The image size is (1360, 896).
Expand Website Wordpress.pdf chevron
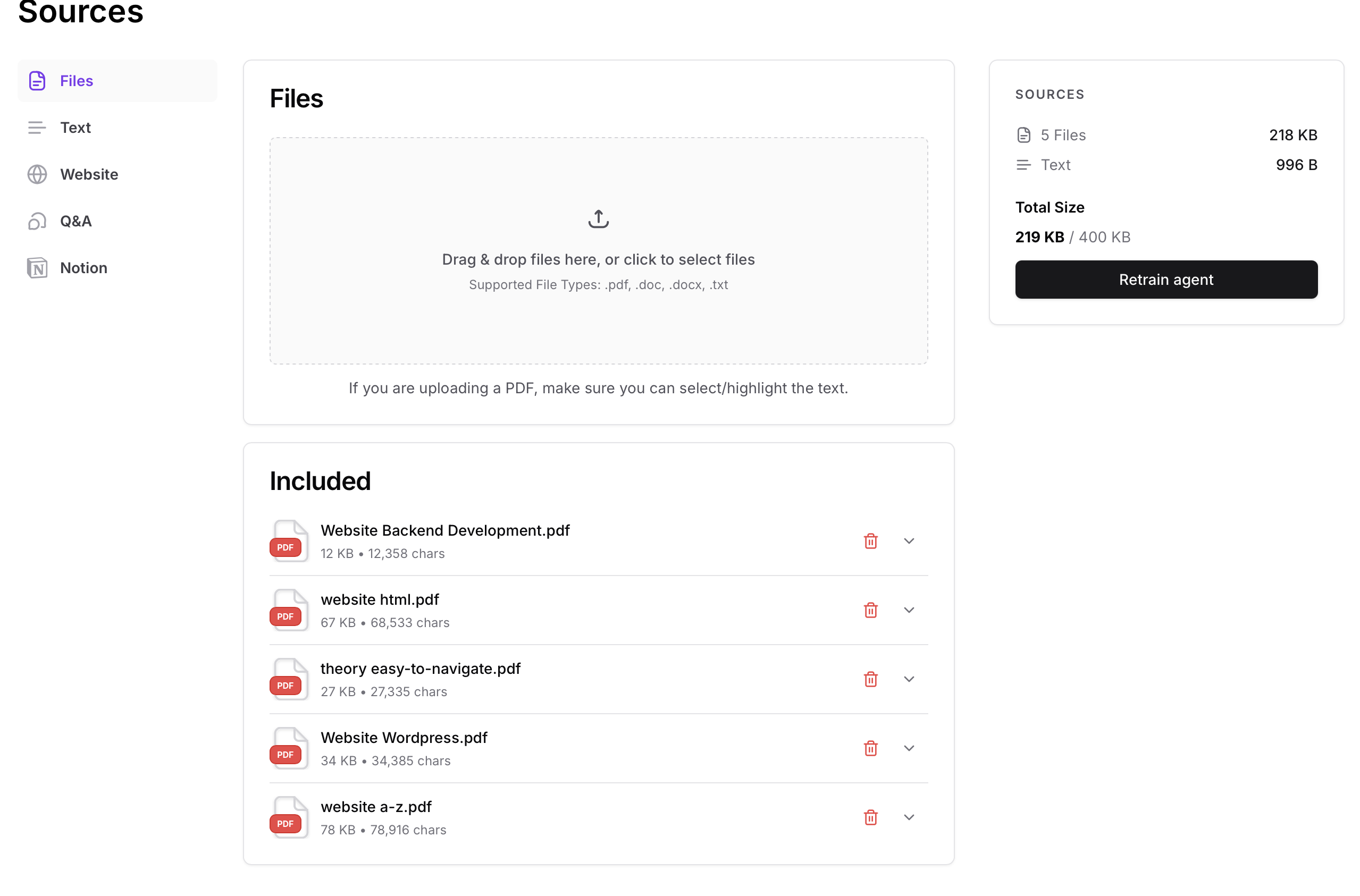(x=909, y=748)
